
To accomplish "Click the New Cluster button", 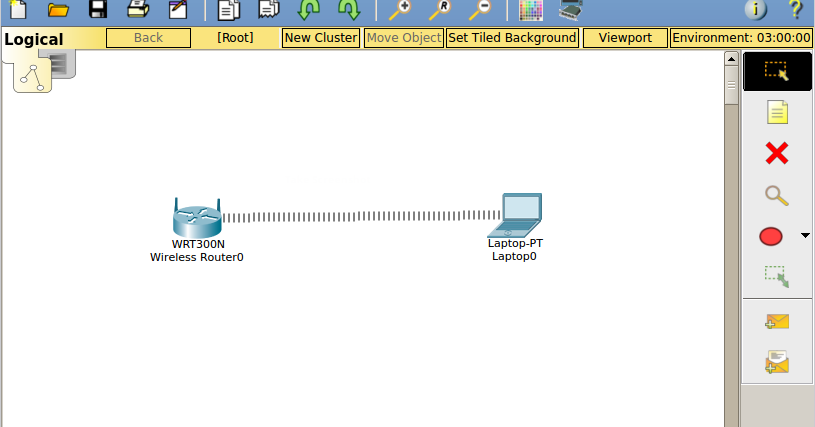I will pos(321,38).
